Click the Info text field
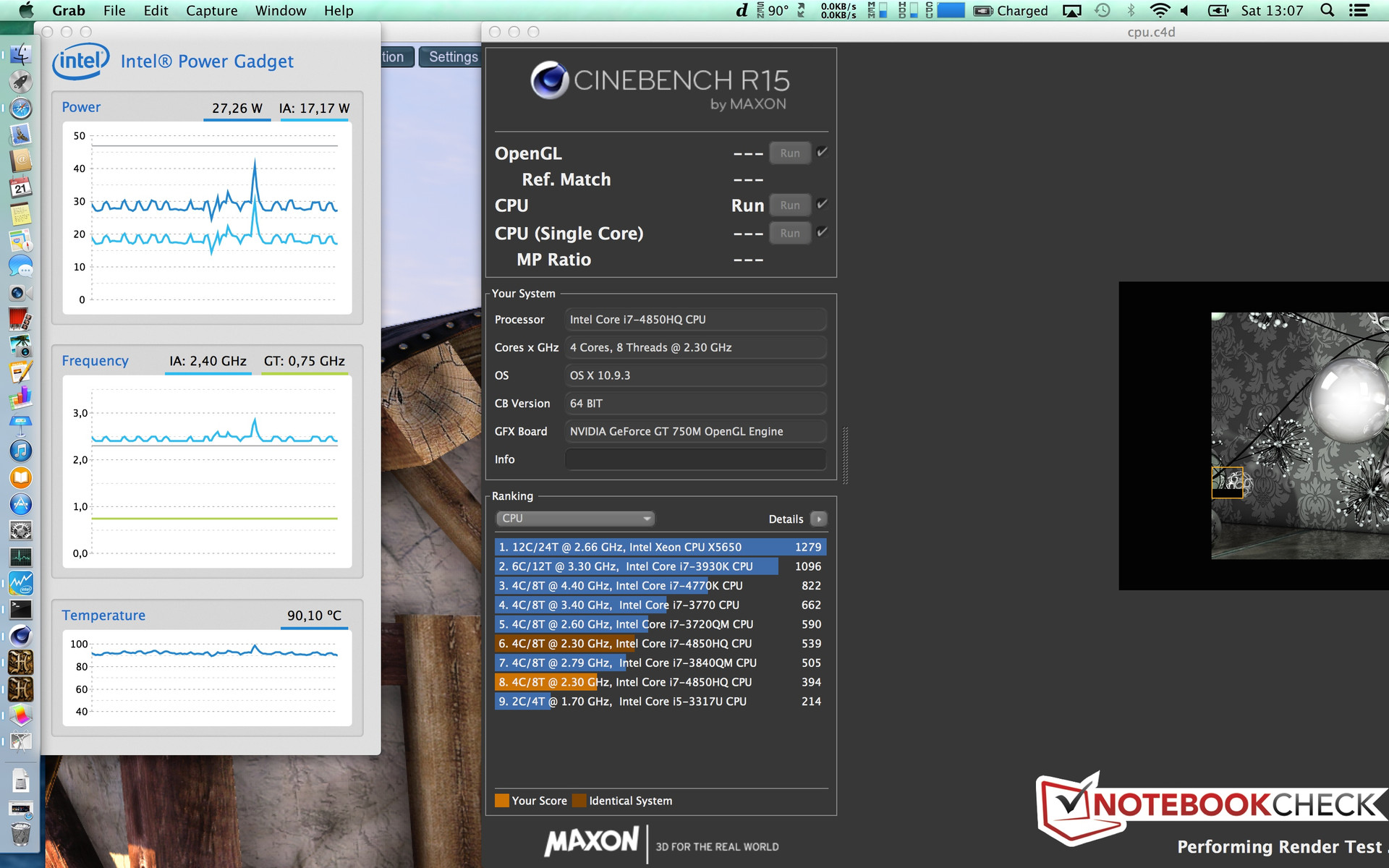The image size is (1389, 868). [695, 459]
